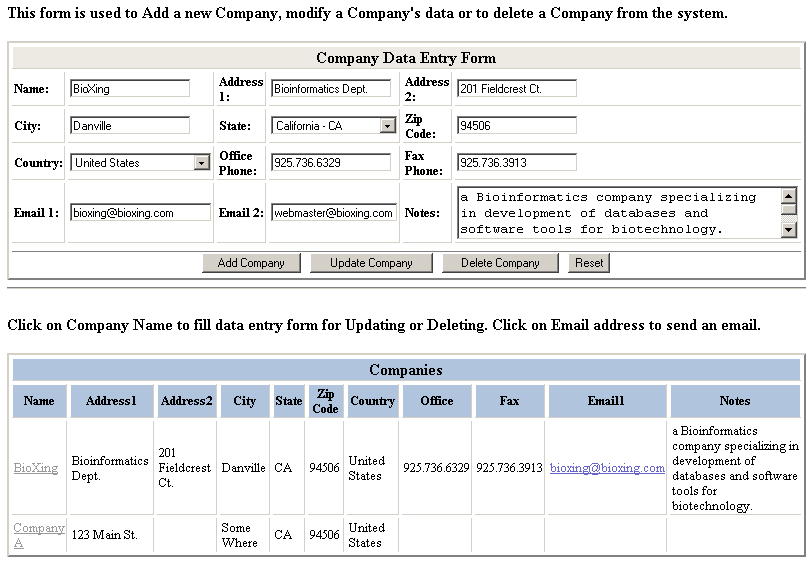
Task: Focus the Address 1 input field
Action: click(331, 89)
